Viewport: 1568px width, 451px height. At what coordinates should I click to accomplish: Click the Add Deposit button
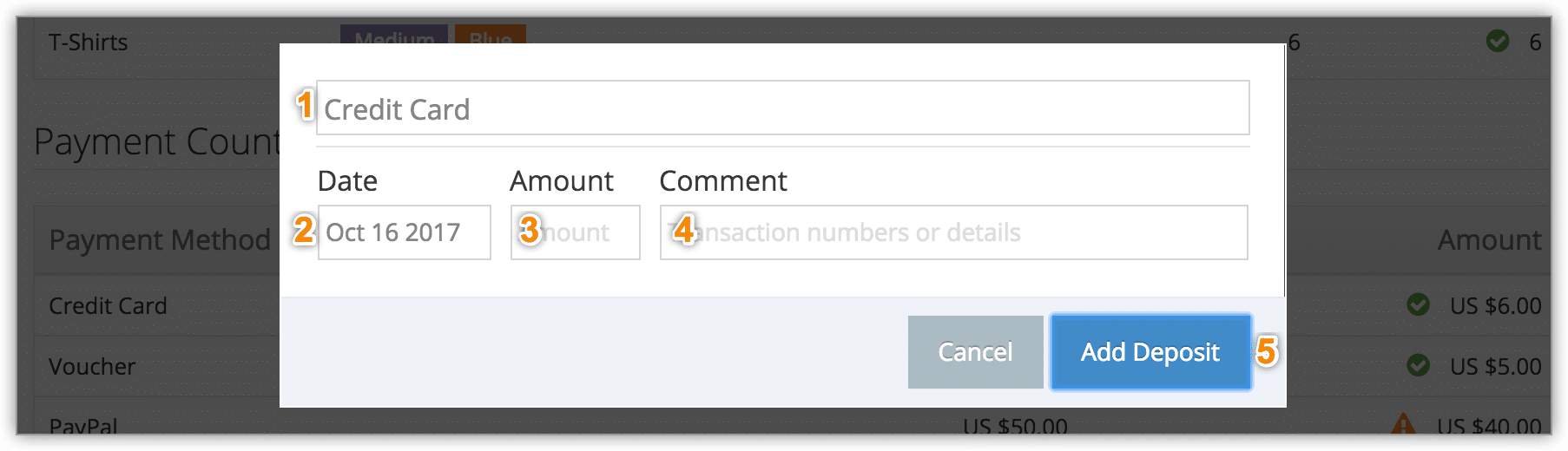pyautogui.click(x=1150, y=352)
